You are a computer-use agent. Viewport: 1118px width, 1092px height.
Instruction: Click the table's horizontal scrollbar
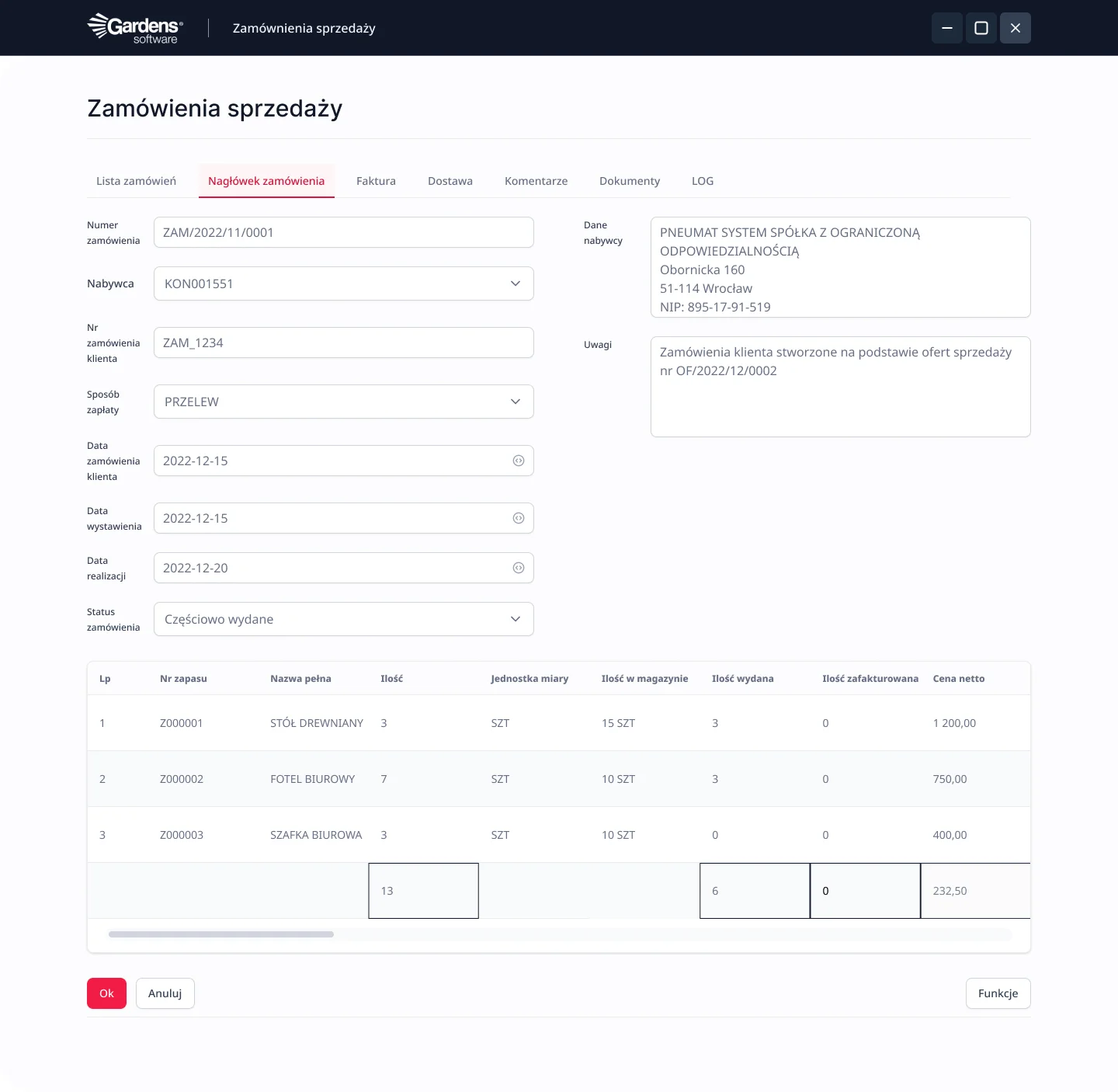click(221, 934)
